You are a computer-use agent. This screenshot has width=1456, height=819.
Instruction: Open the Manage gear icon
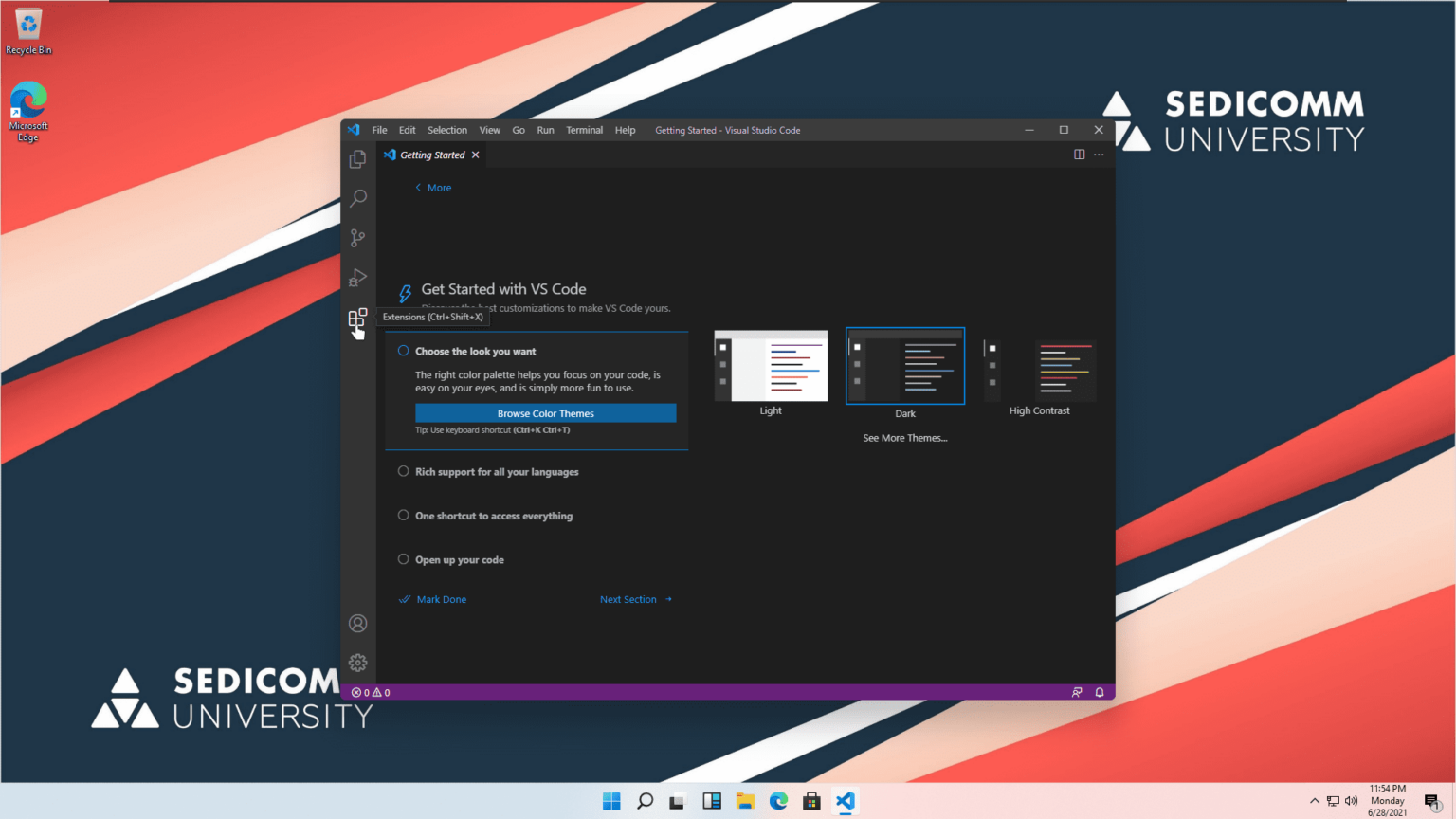tap(357, 663)
